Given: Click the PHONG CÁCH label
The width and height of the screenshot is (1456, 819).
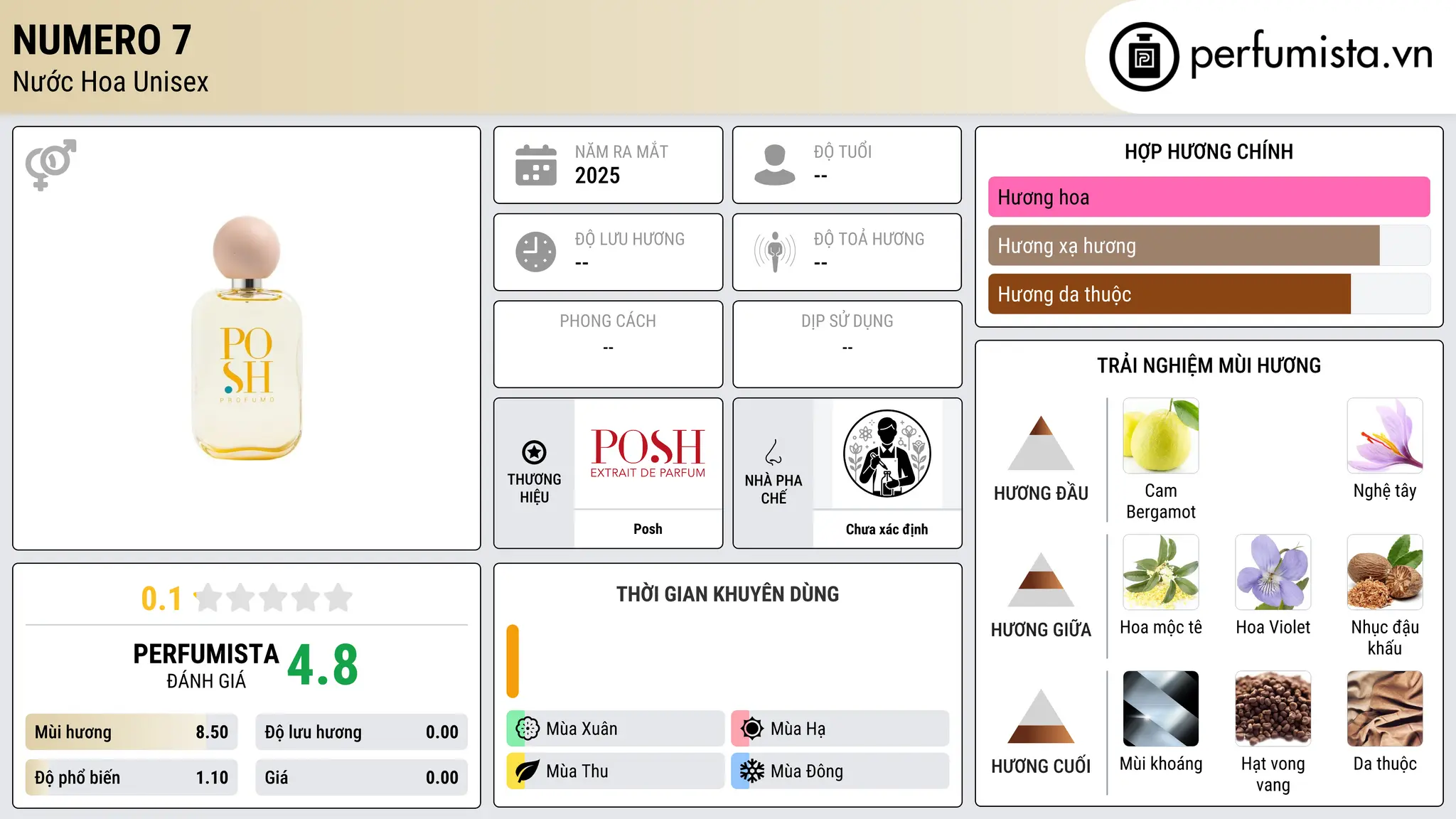Looking at the screenshot, I should (x=608, y=321).
